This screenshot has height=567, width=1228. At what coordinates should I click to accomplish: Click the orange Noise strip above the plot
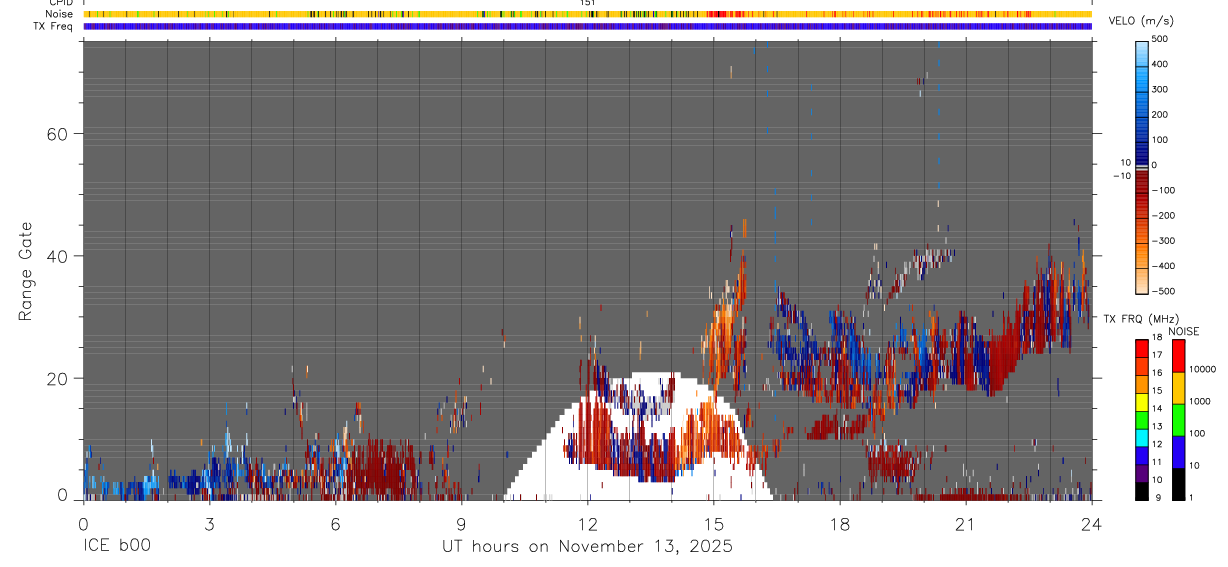587,14
